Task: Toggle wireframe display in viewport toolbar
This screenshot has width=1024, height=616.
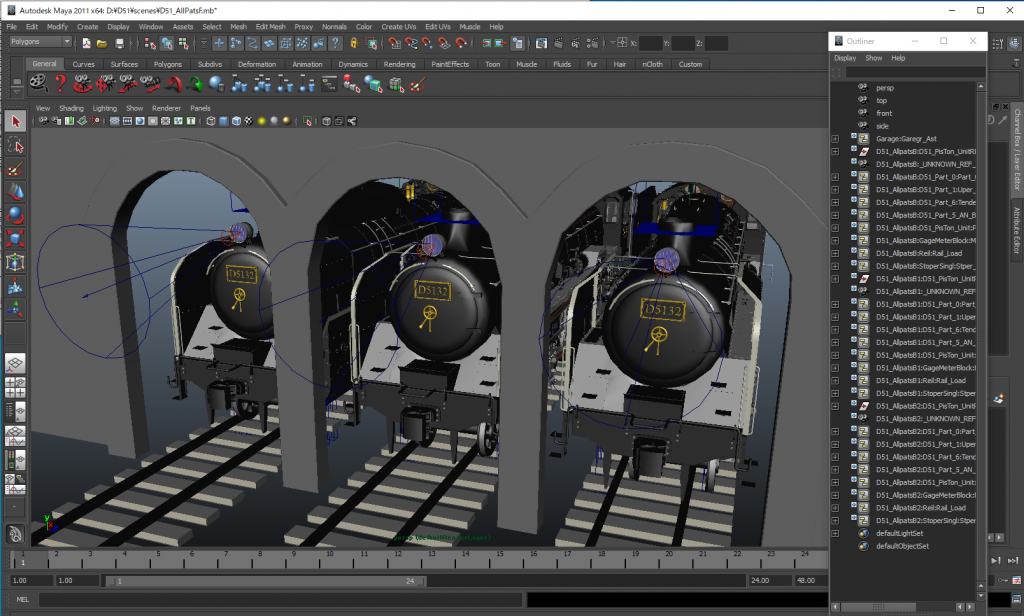Action: (x=211, y=121)
